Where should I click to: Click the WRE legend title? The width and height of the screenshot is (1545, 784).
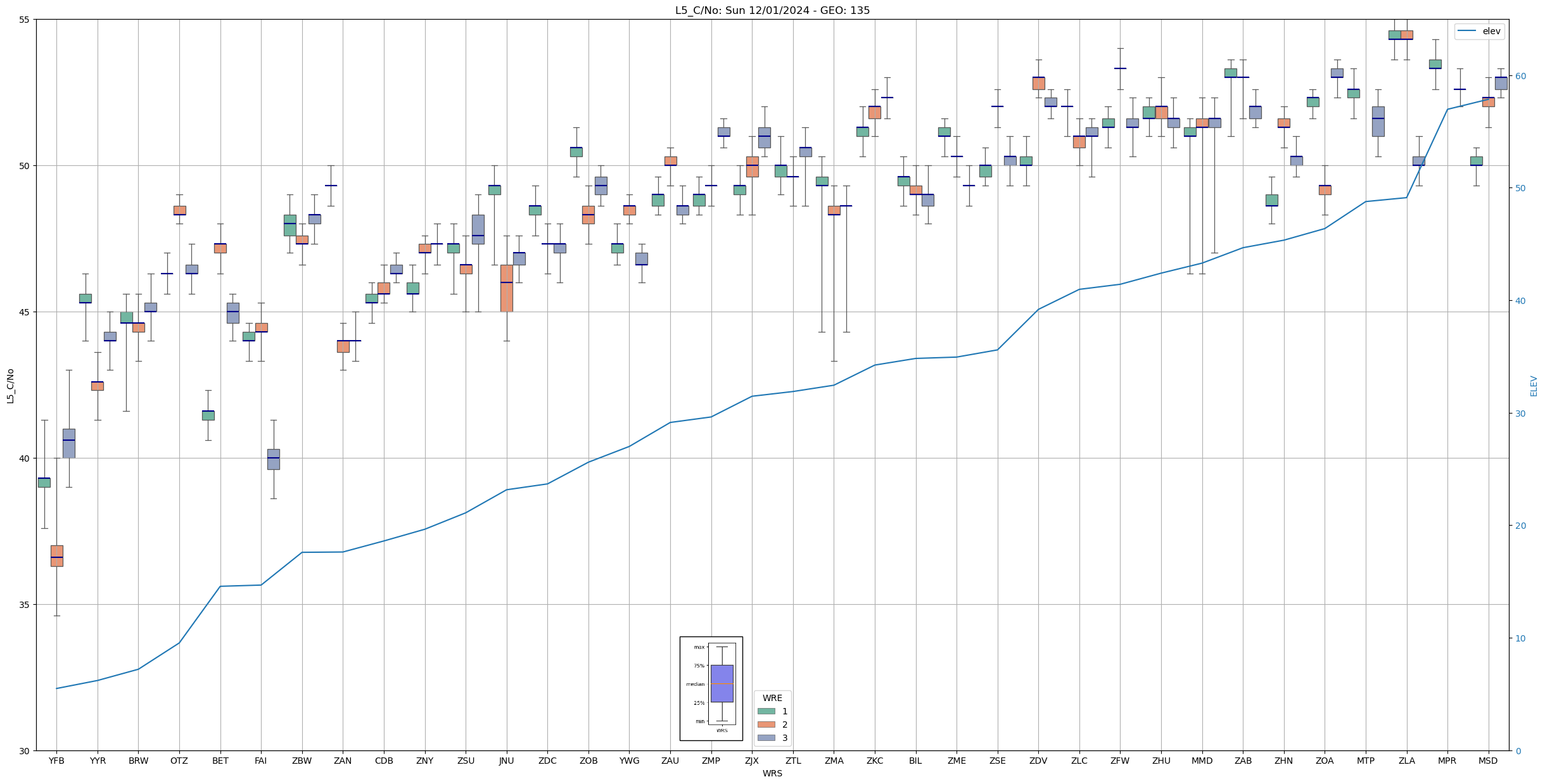(772, 698)
